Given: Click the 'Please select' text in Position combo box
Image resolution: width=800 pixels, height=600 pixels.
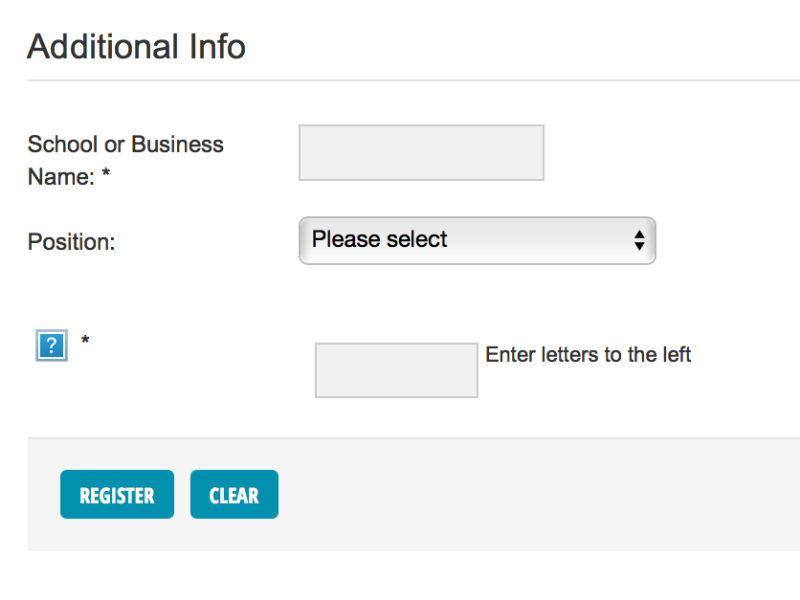Looking at the screenshot, I should pyautogui.click(x=379, y=239).
